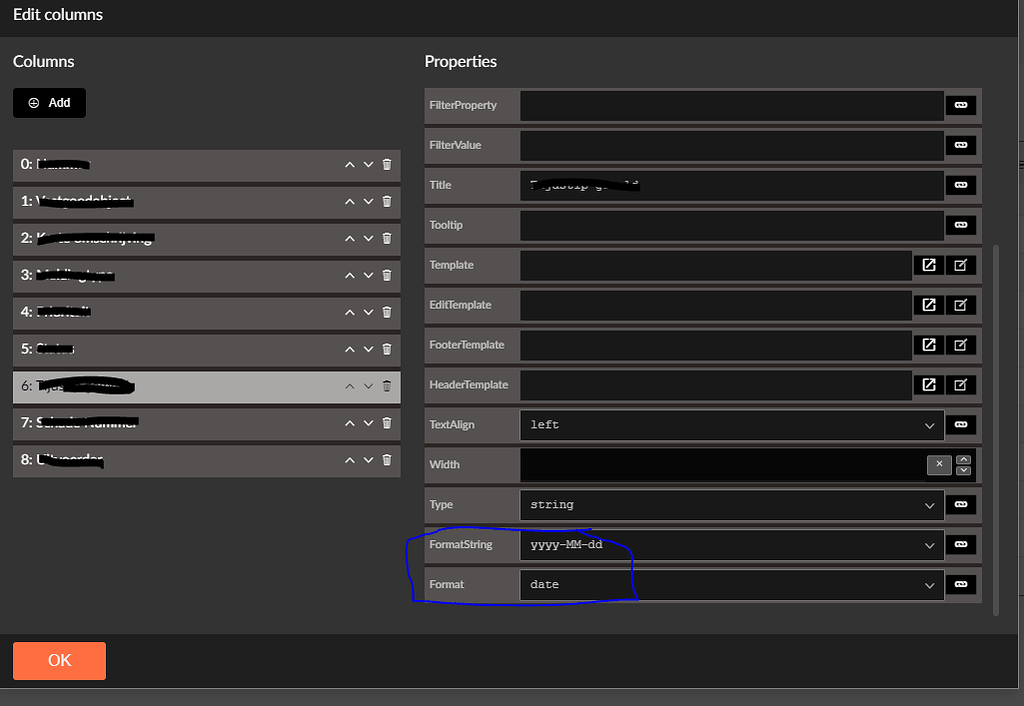The height and width of the screenshot is (706, 1024).
Task: Move column 3 up
Action: point(350,275)
